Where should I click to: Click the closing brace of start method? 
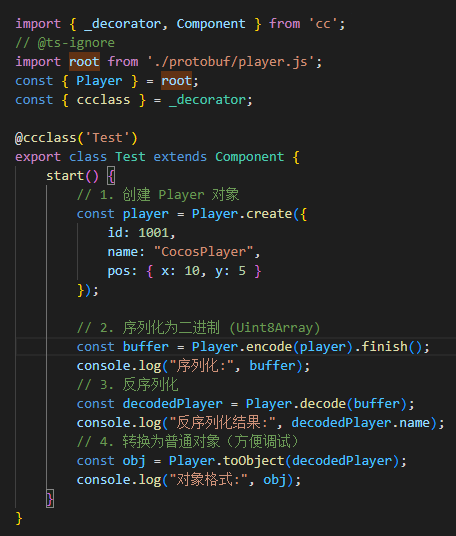(50, 499)
